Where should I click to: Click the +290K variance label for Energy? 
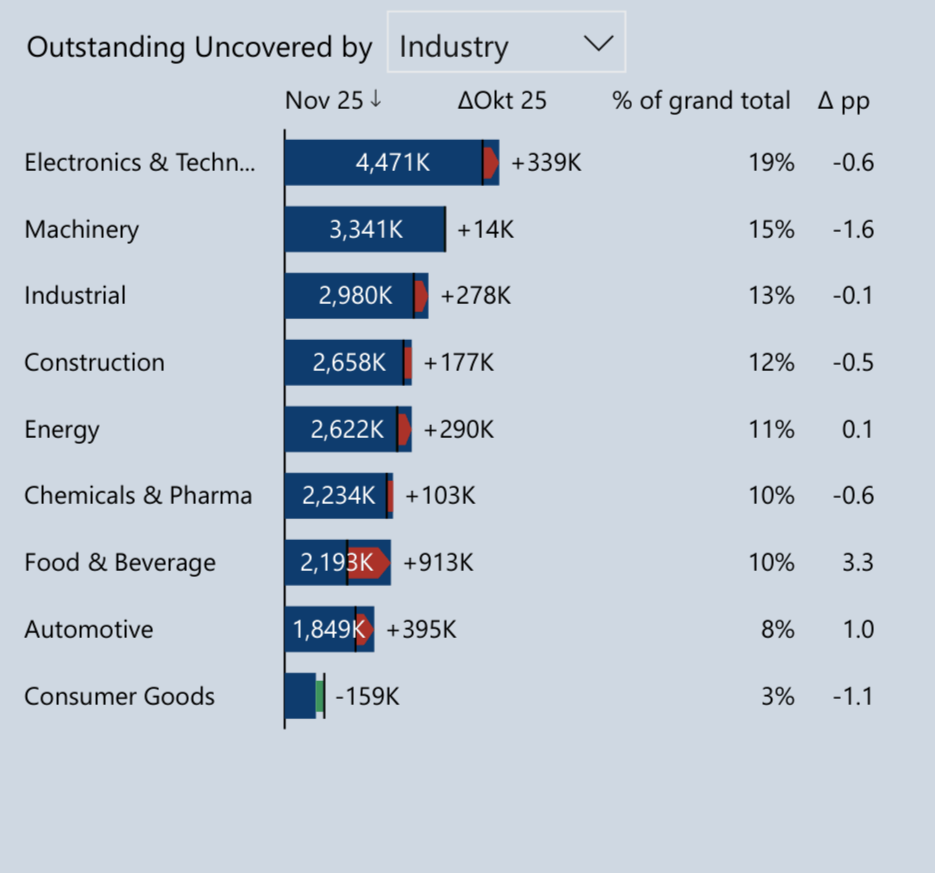pyautogui.click(x=459, y=429)
